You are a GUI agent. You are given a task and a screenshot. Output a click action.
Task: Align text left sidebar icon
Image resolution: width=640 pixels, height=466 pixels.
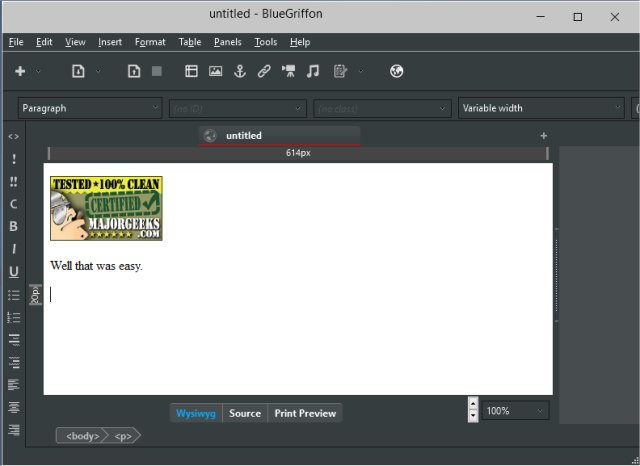[x=13, y=385]
